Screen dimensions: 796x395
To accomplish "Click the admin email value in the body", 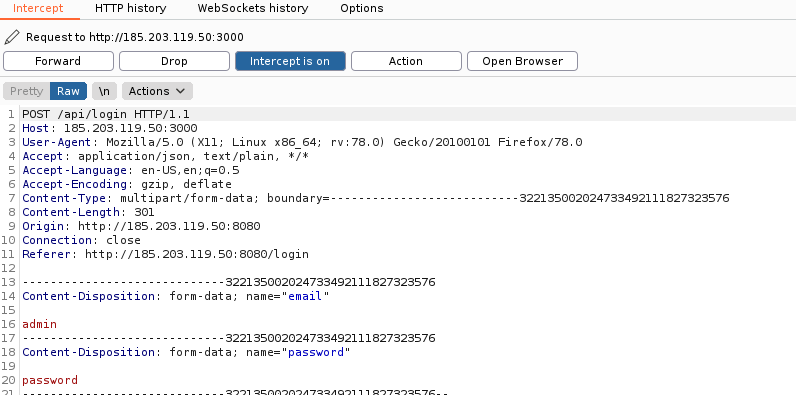I will point(40,324).
